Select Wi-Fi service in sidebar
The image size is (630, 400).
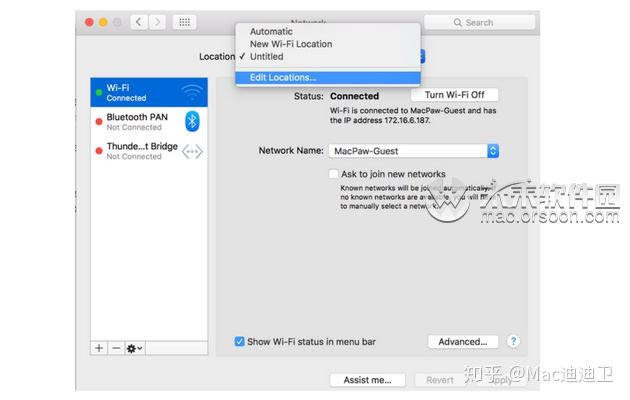click(149, 92)
